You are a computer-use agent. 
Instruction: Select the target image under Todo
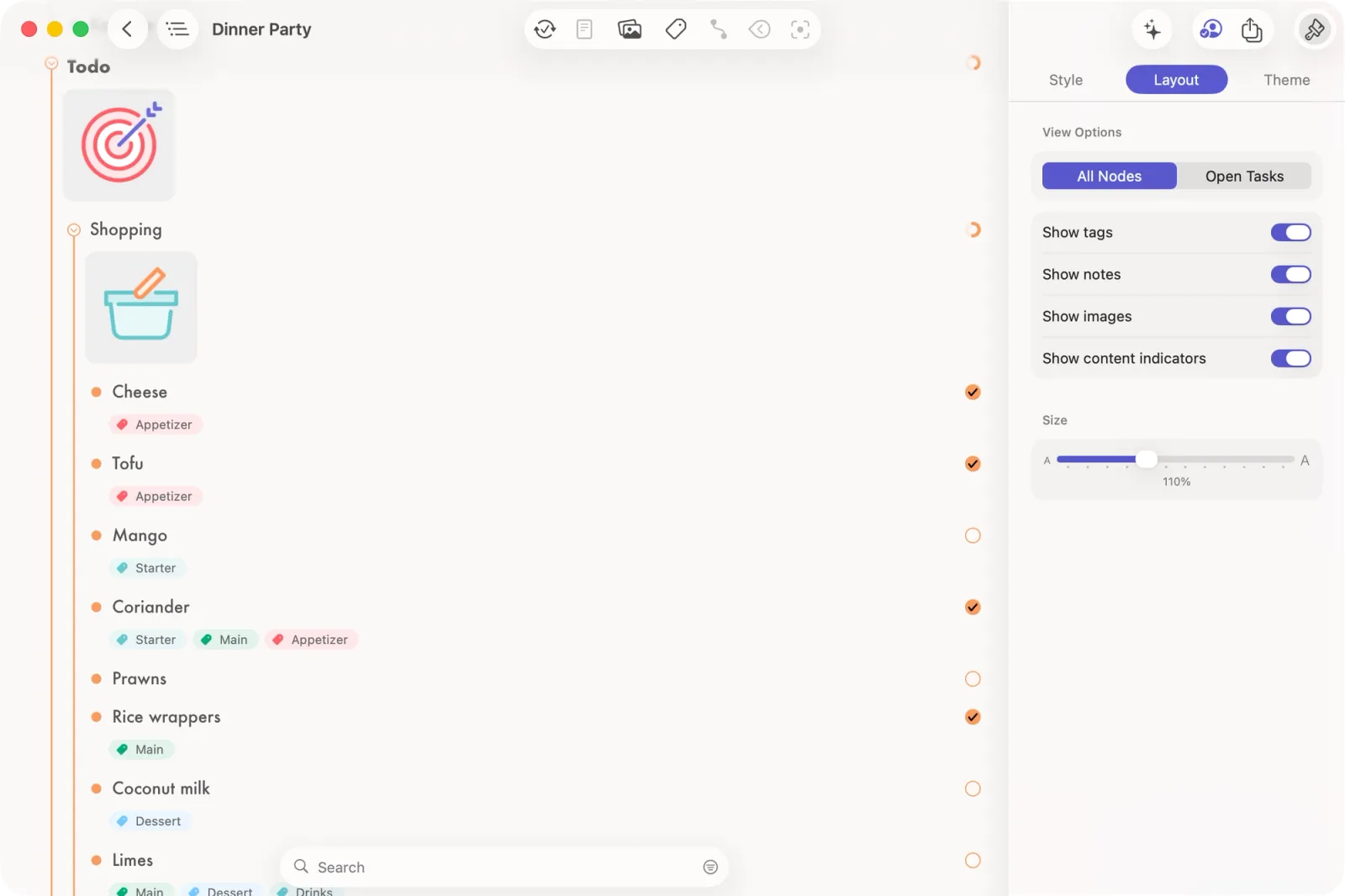[x=119, y=145]
